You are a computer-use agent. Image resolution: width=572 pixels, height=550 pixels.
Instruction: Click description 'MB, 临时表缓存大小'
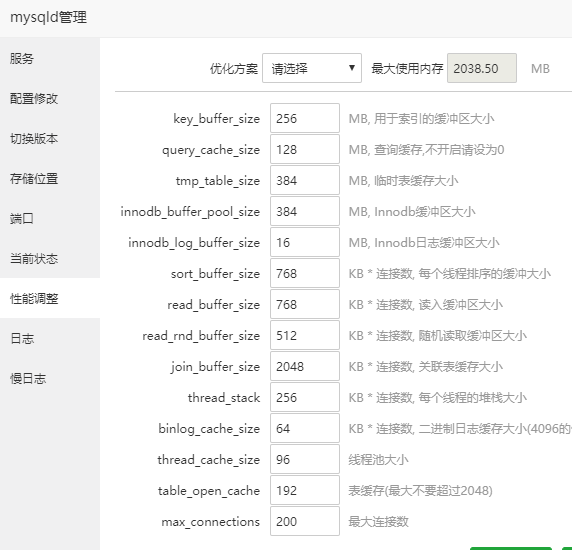(403, 181)
